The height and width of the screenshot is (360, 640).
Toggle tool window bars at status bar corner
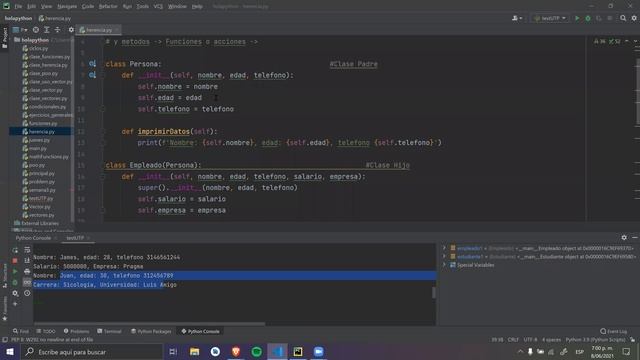pos(5,340)
